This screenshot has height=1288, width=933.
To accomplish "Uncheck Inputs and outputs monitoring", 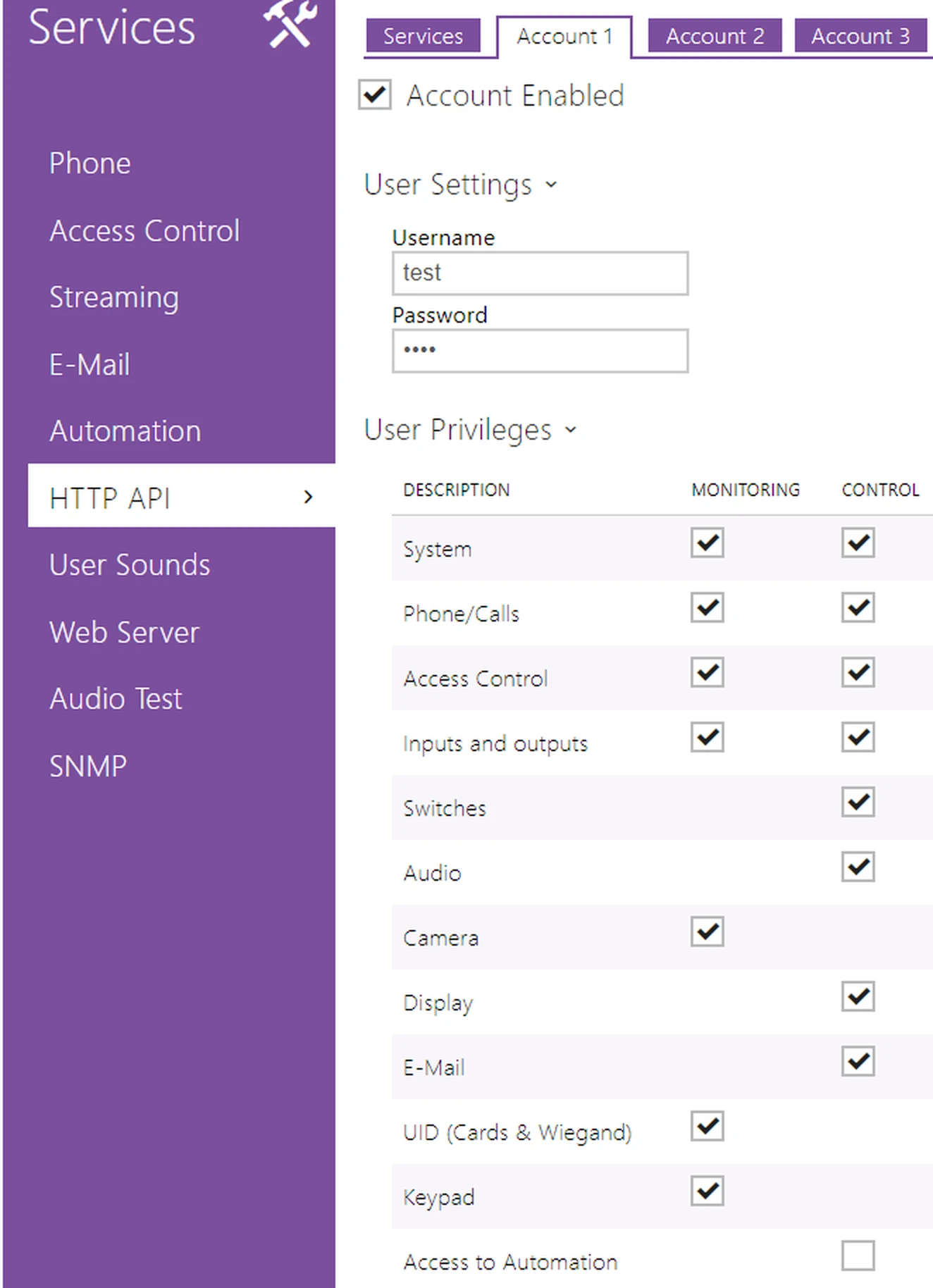I will [x=708, y=737].
